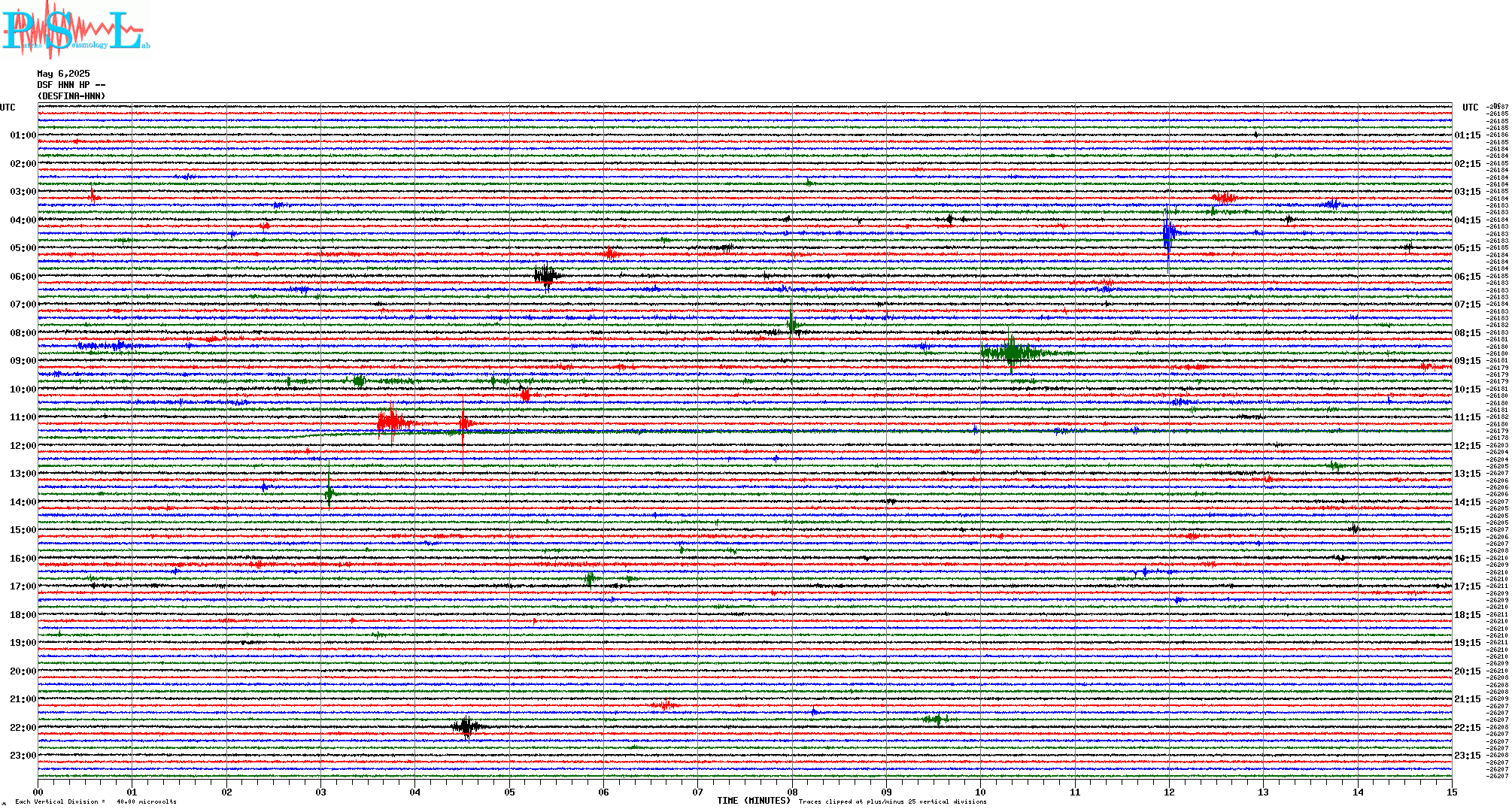This screenshot has height=812, width=1512.
Task: Click minute 03 on the time axis
Action: coord(321,792)
